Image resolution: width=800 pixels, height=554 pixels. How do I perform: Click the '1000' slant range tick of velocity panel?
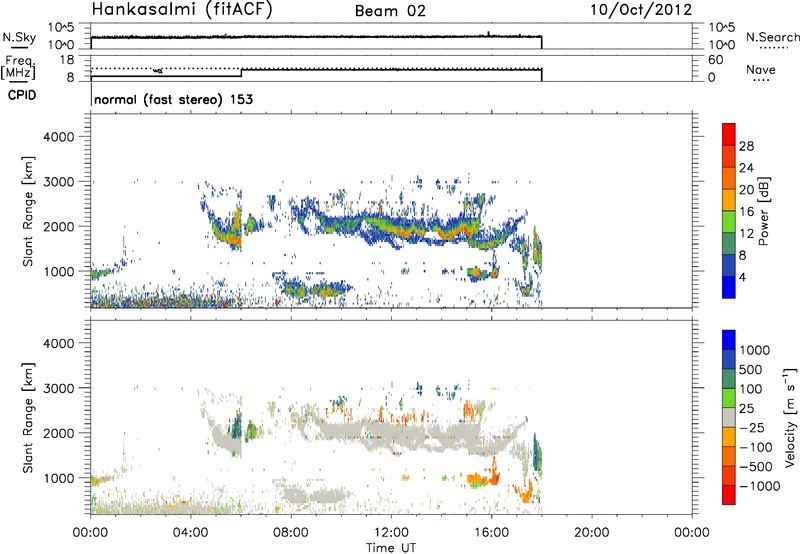point(59,478)
